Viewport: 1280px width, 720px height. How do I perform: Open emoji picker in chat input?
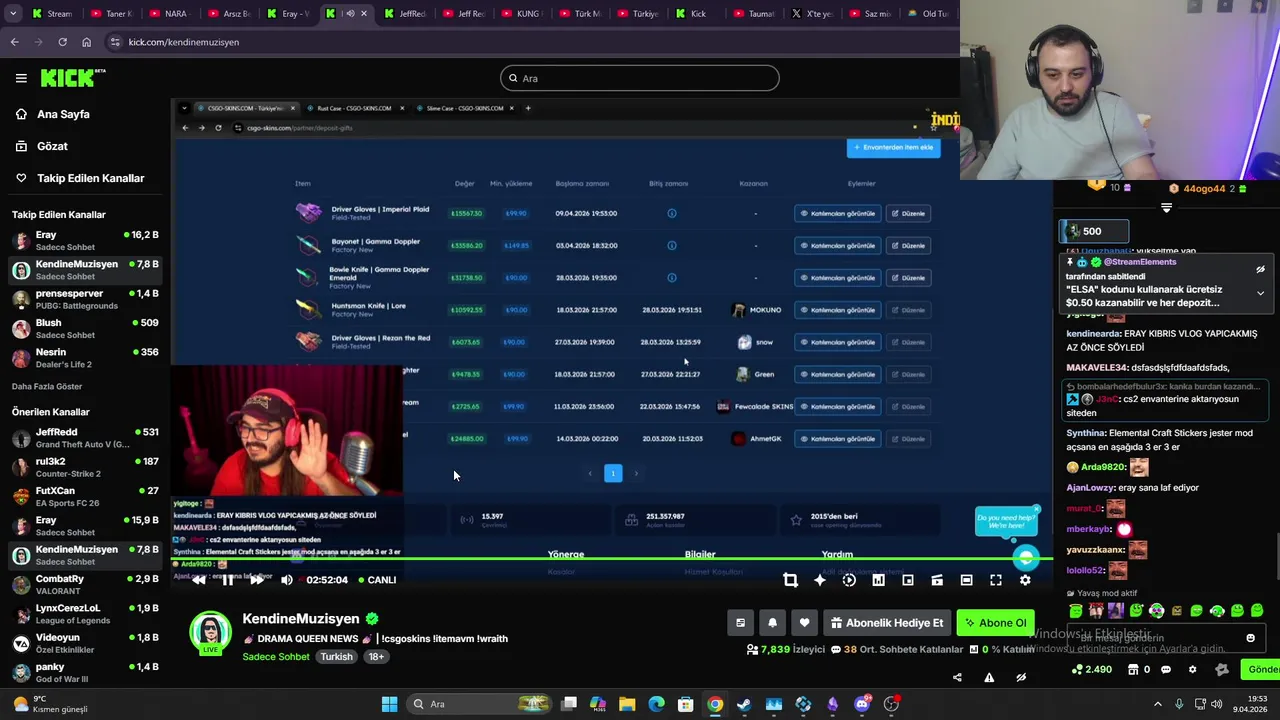[x=1250, y=638]
